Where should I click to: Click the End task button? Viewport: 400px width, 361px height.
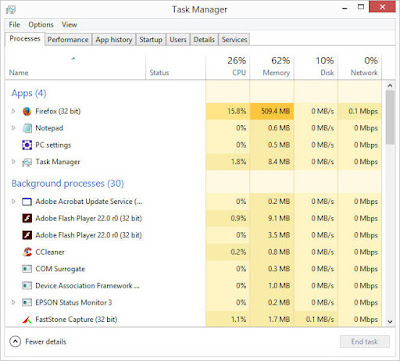click(365, 342)
